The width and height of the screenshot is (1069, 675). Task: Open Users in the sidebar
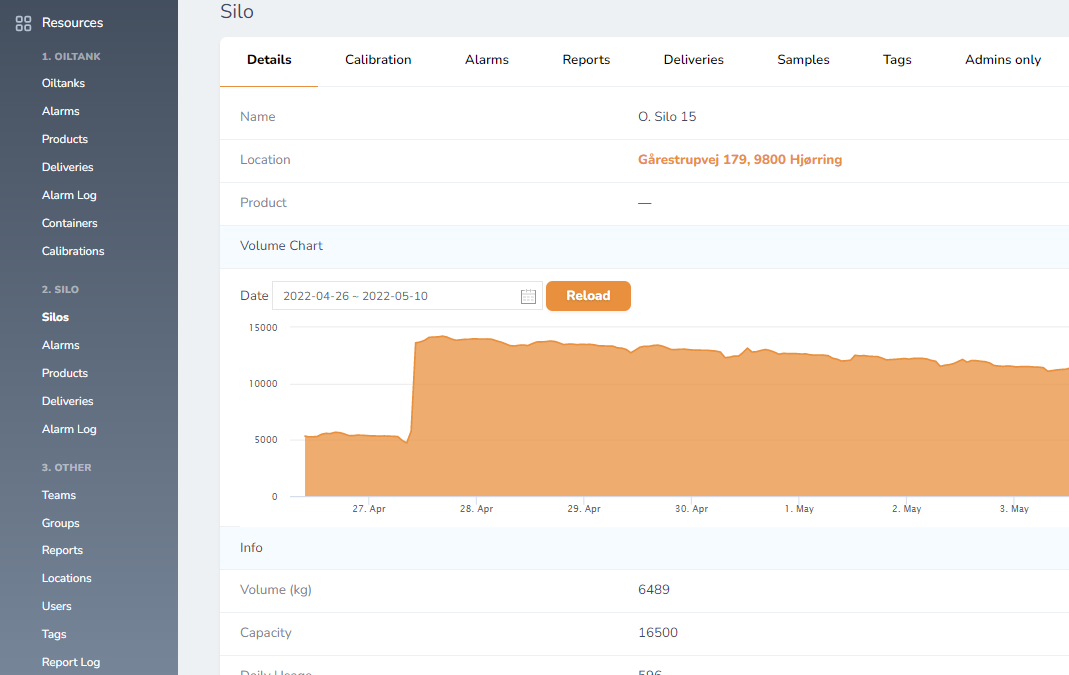click(57, 606)
